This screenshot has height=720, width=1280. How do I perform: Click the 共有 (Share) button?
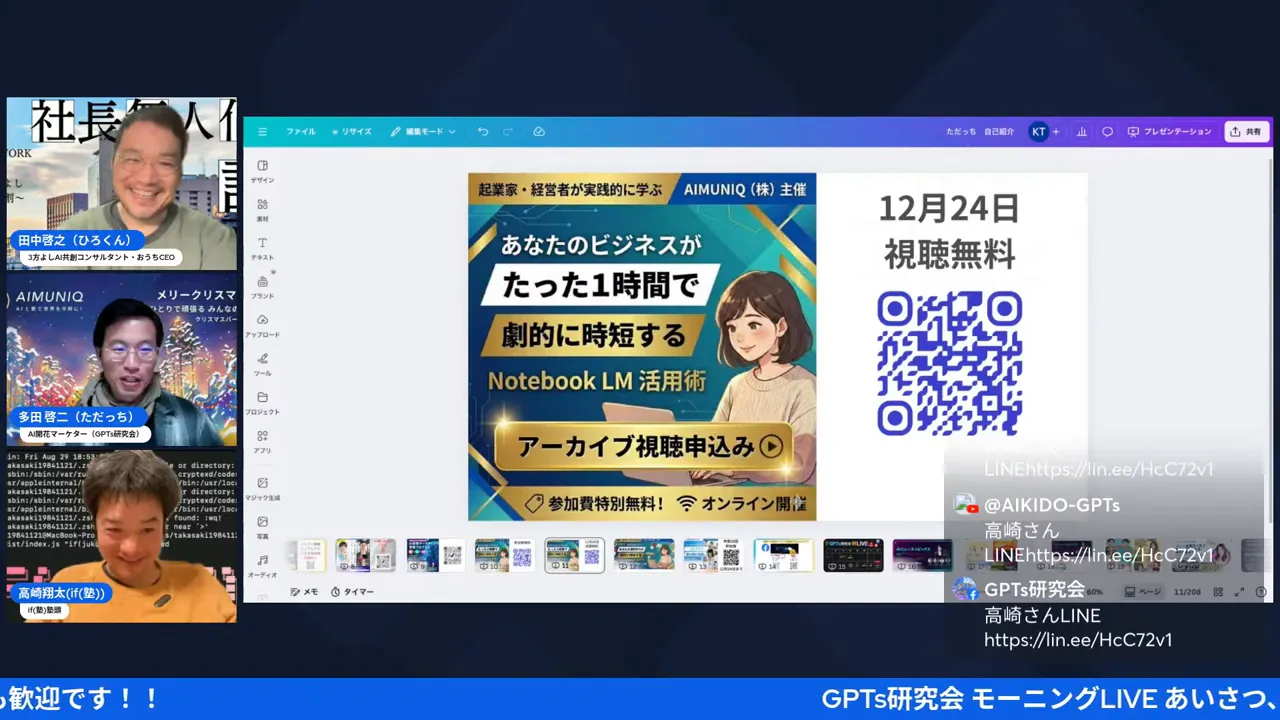(1246, 131)
